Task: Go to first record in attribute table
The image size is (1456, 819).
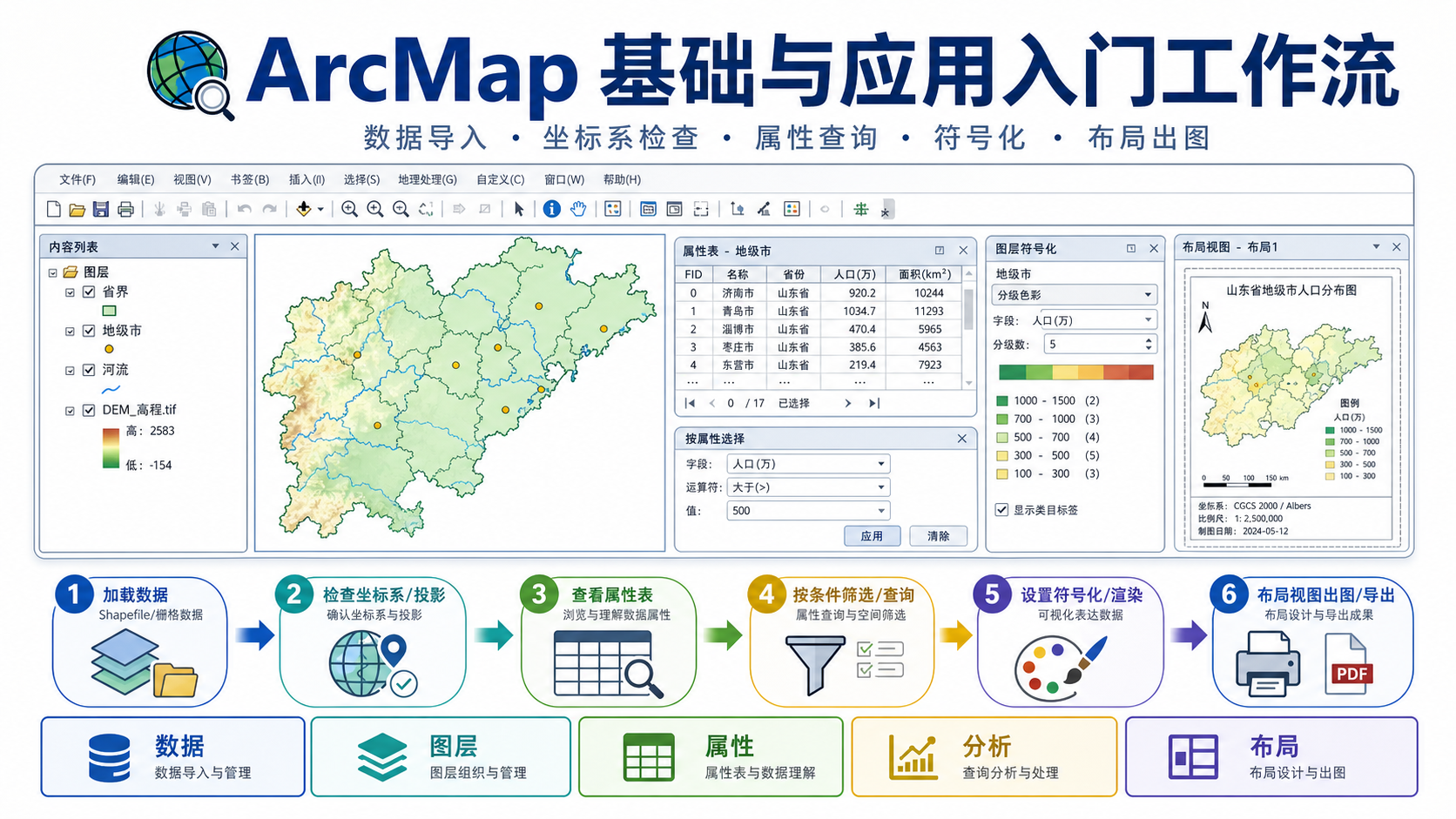Action: pyautogui.click(x=691, y=403)
